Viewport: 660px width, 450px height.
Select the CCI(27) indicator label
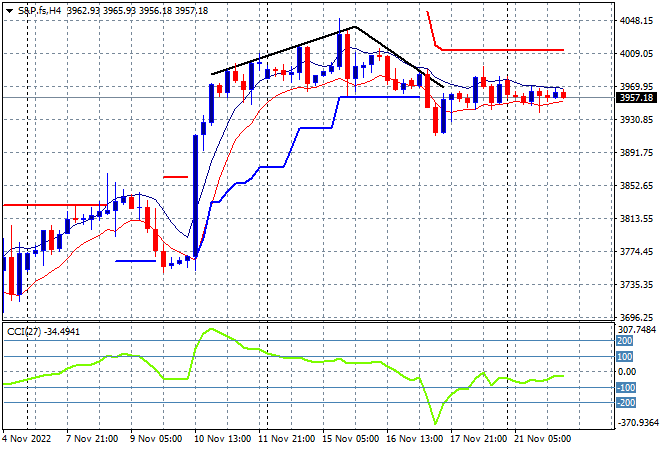(24, 332)
